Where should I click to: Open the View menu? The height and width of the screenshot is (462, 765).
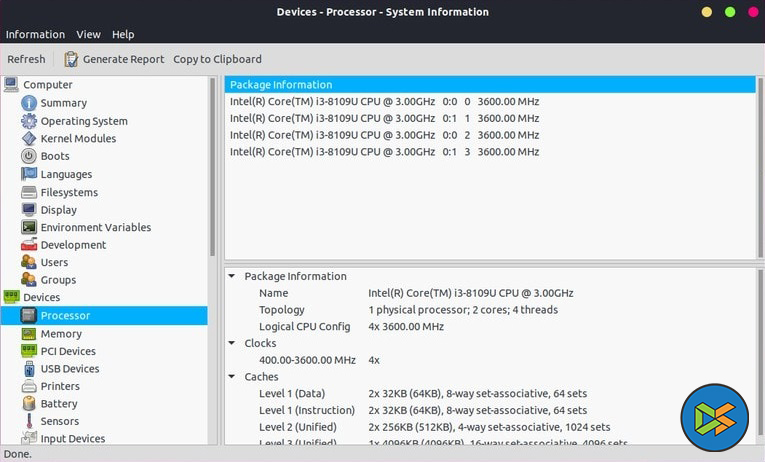(x=88, y=34)
